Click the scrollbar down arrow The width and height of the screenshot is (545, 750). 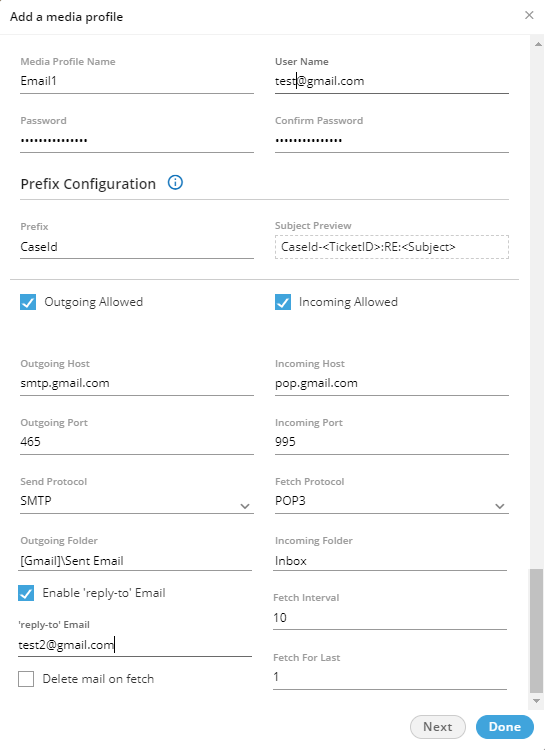[x=537, y=701]
